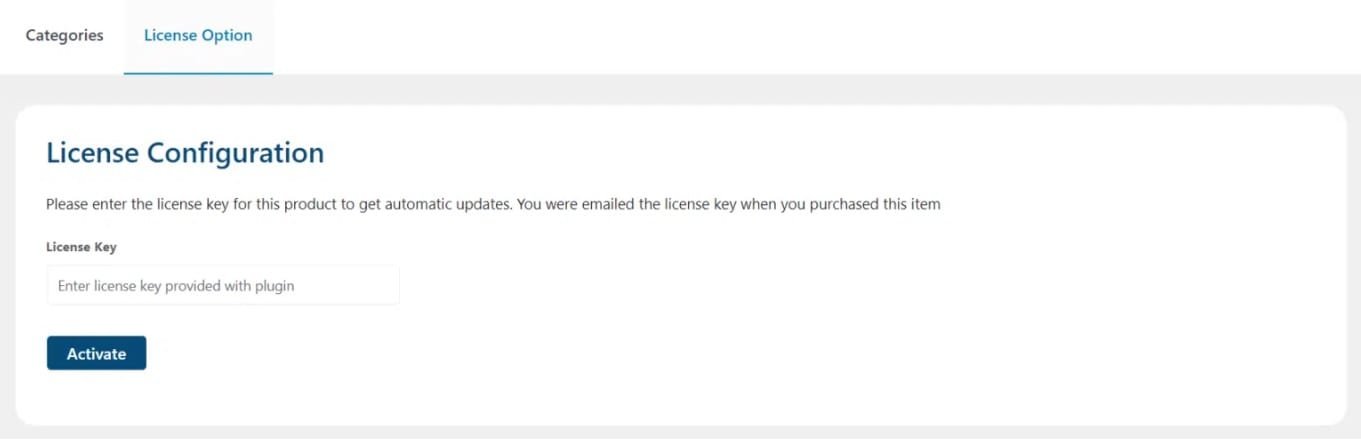Viewport: 1361px width, 440px height.
Task: Switch to the Categories tab
Action: click(64, 36)
